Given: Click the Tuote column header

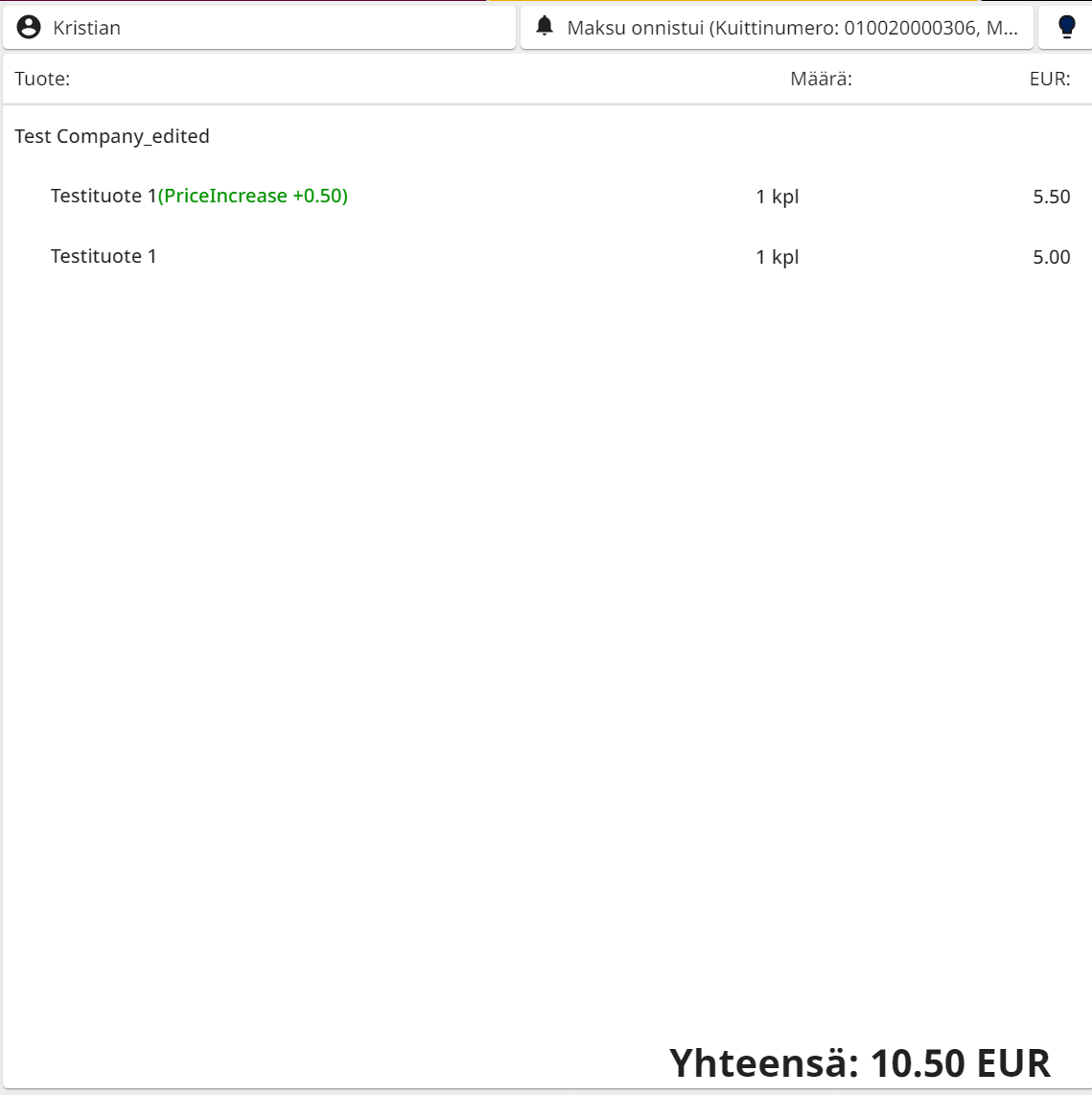Looking at the screenshot, I should 42,79.
